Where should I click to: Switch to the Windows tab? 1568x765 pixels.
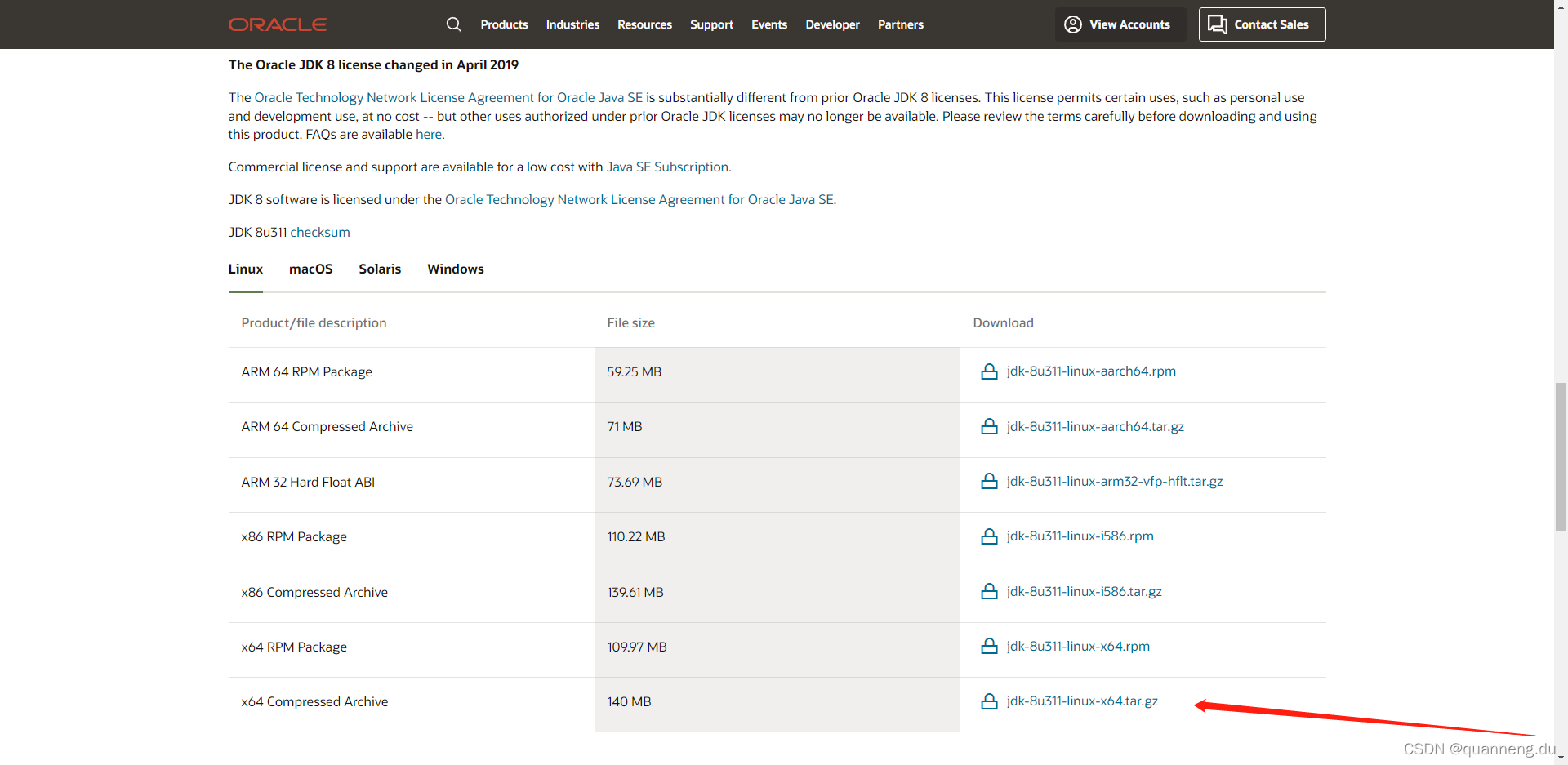coord(456,269)
